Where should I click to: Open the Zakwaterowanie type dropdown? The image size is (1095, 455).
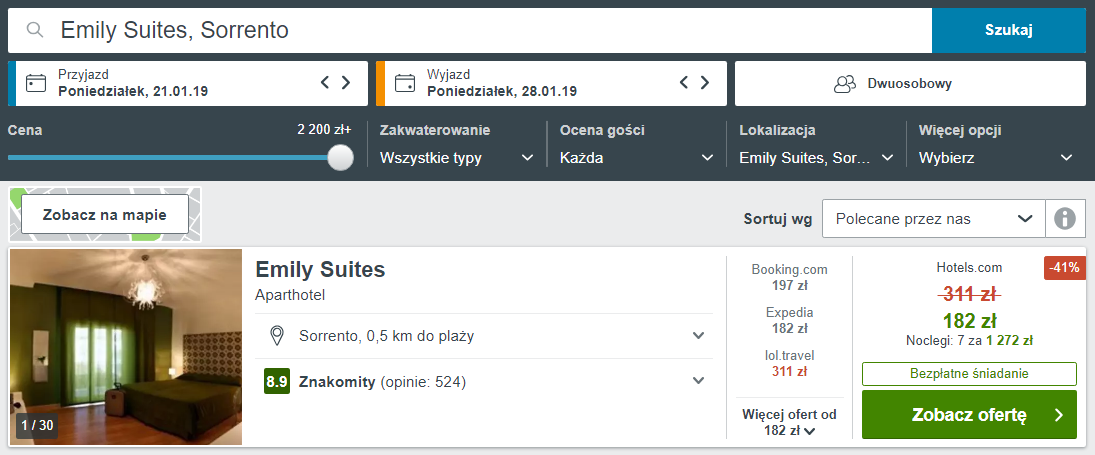457,158
